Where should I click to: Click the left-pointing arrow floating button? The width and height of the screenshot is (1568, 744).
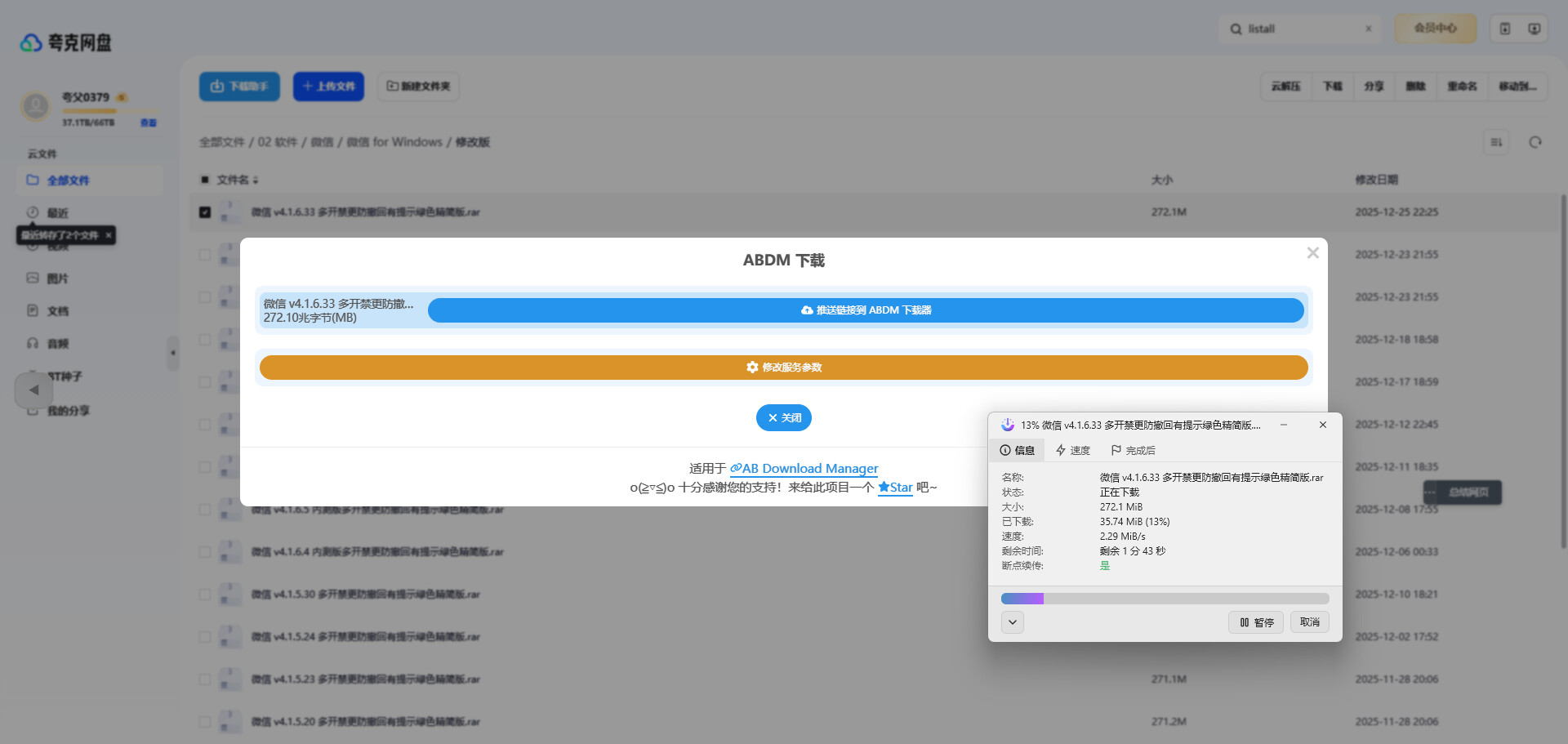tap(33, 390)
